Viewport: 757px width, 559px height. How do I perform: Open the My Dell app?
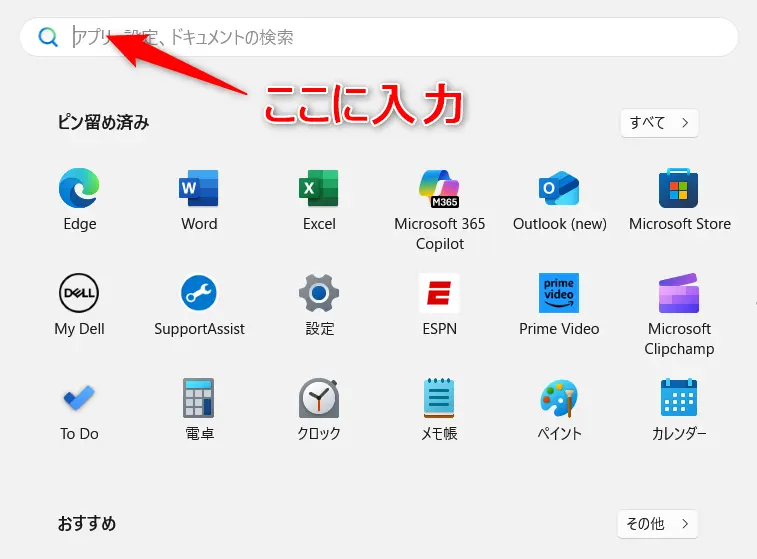pyautogui.click(x=79, y=293)
